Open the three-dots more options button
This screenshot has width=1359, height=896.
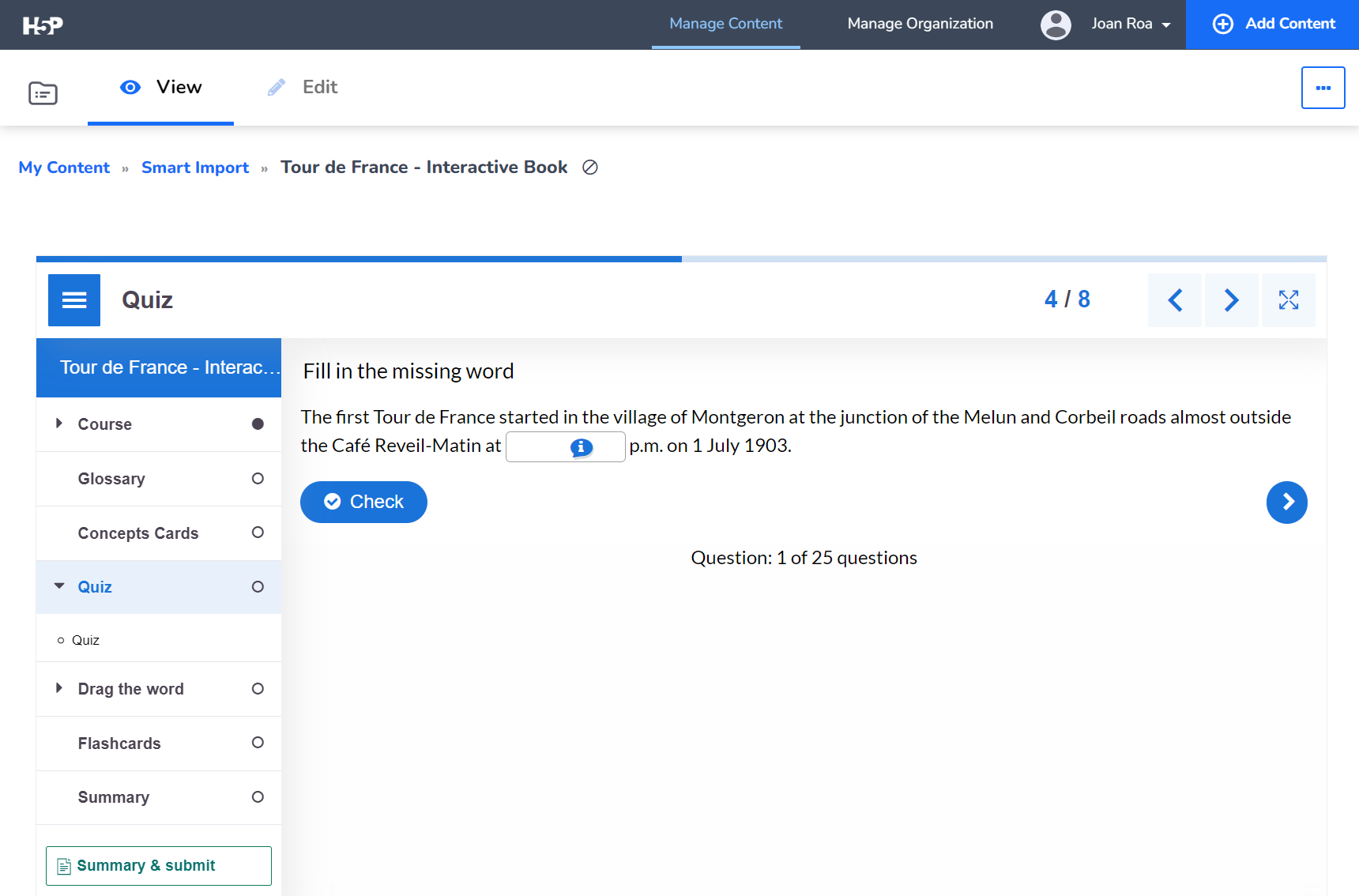(1323, 88)
